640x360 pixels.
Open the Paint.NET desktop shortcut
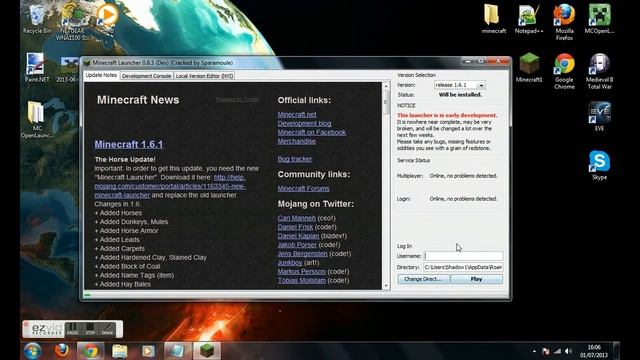(37, 67)
